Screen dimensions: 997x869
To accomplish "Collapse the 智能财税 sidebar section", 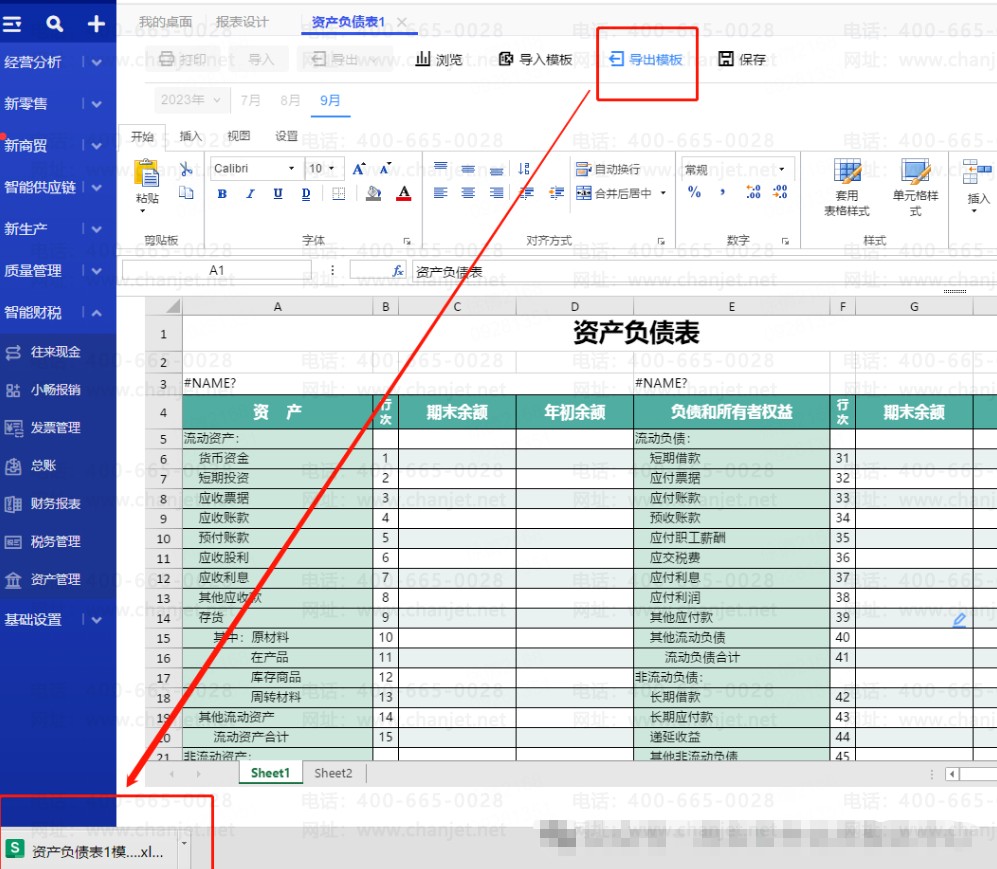I will tap(96, 313).
